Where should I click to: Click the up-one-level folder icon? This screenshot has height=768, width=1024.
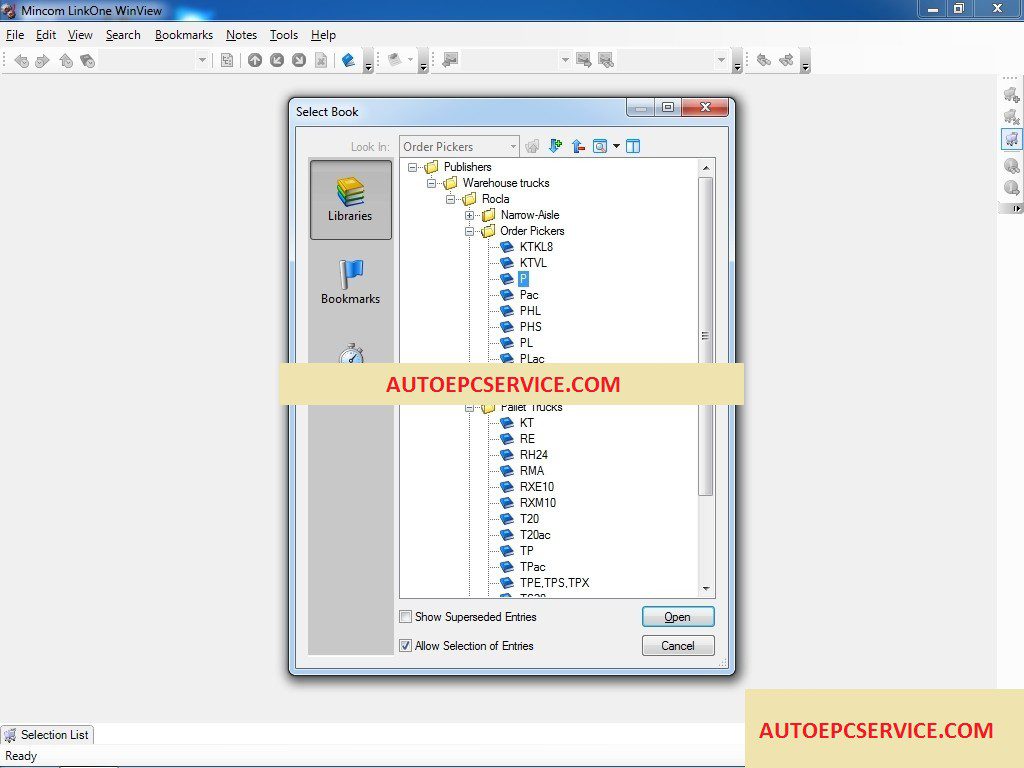[577, 146]
